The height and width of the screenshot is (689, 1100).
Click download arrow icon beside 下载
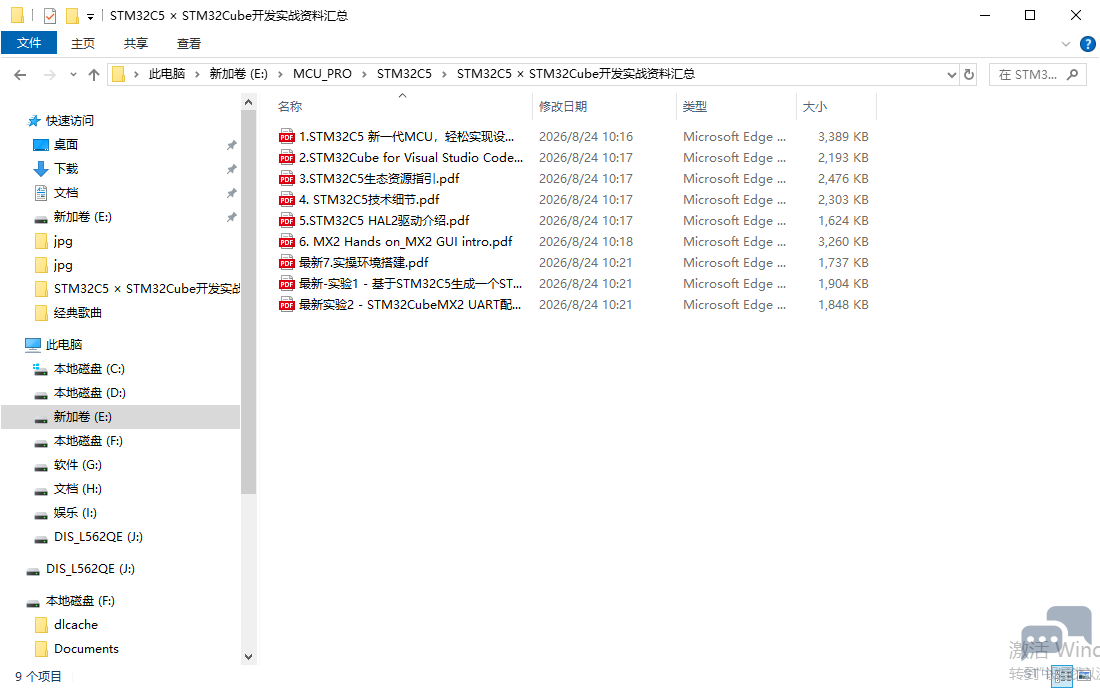click(41, 168)
